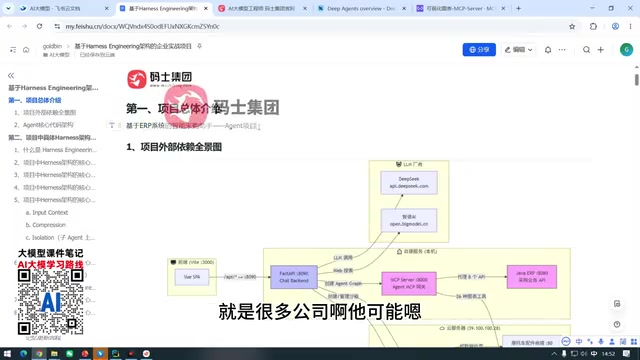Jump to a. Input Context outline item
This screenshot has width=640, height=360.
[47, 213]
